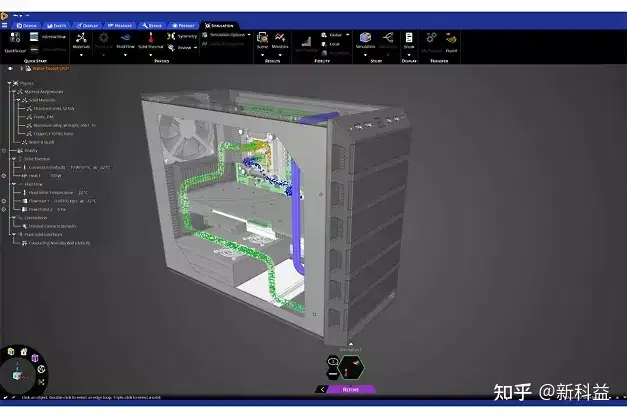The image size is (627, 419).
Task: Select the Aluminum alloy material item
Action: (x=61, y=125)
